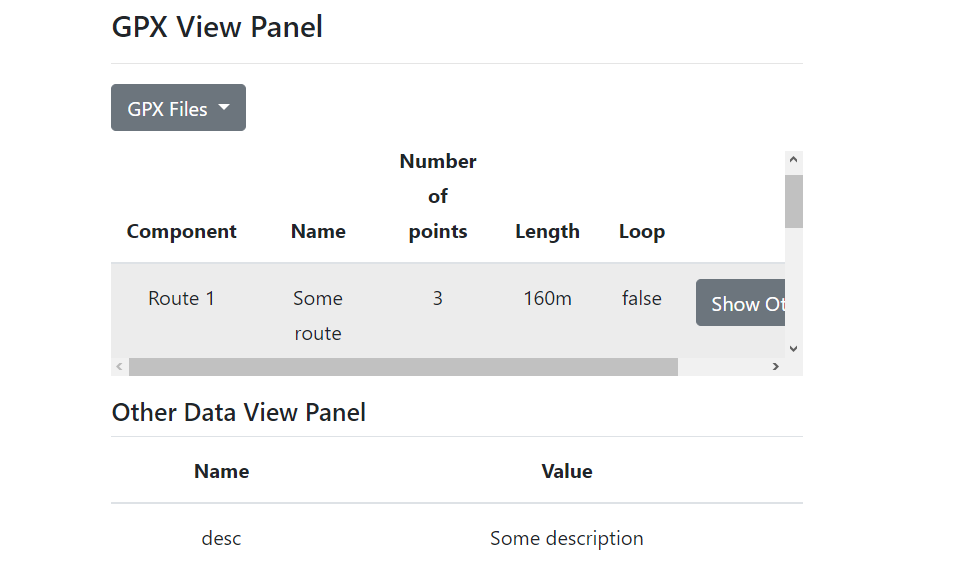Click the Number of points column header
Viewport: 965px width, 561px height.
pyautogui.click(x=438, y=196)
